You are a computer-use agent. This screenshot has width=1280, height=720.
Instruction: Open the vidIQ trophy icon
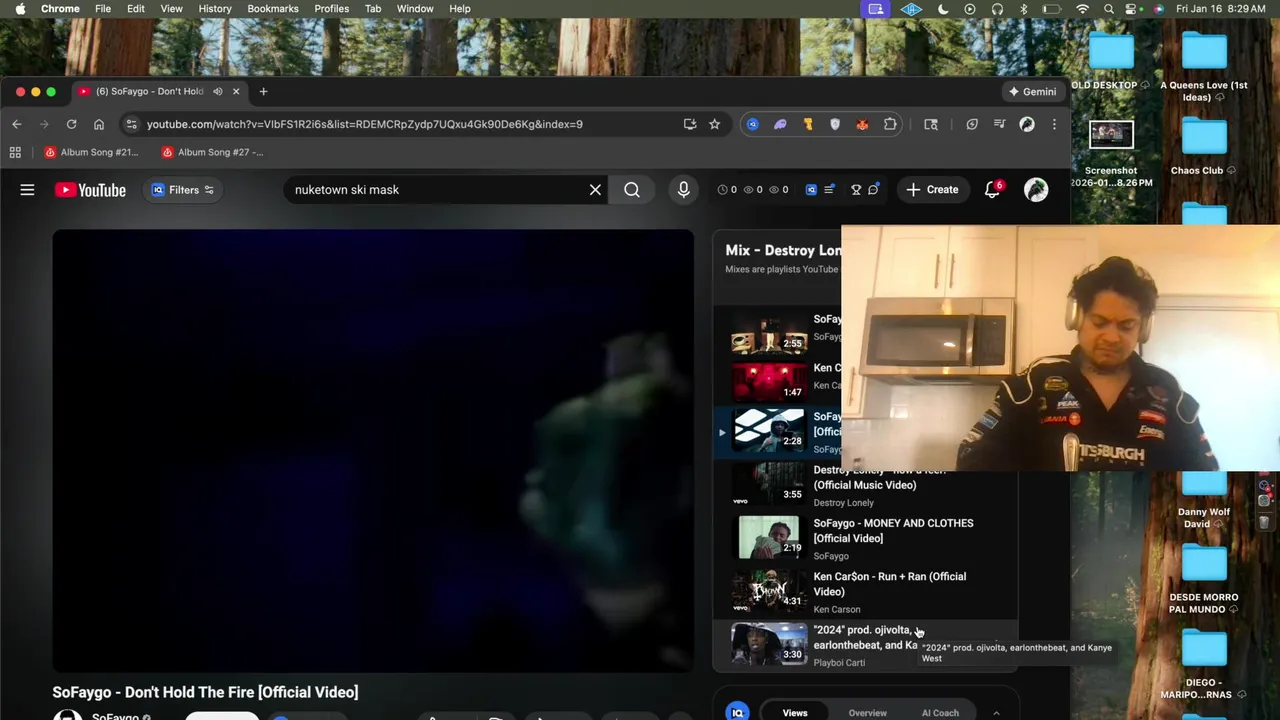856,190
